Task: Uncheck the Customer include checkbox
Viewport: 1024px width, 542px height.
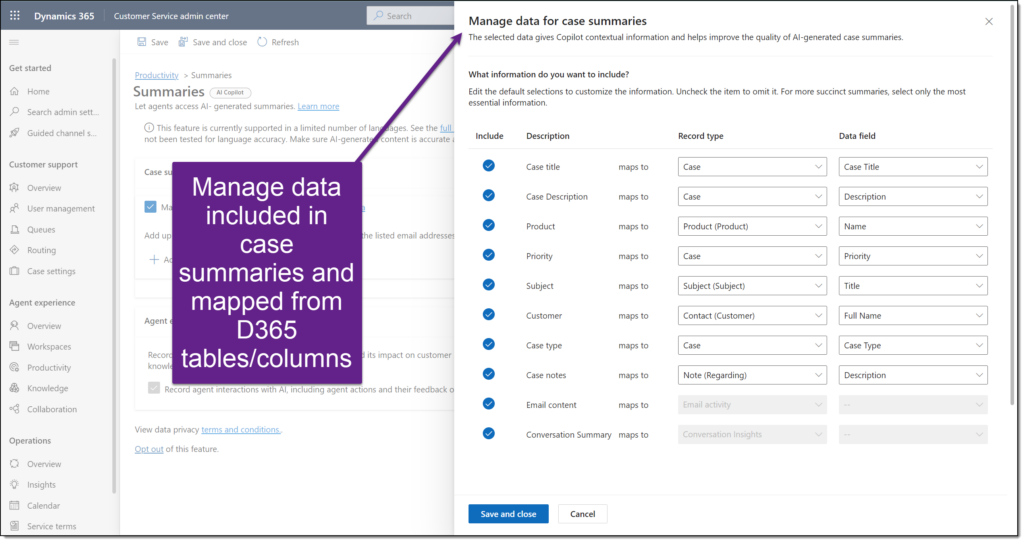Action: pos(488,315)
